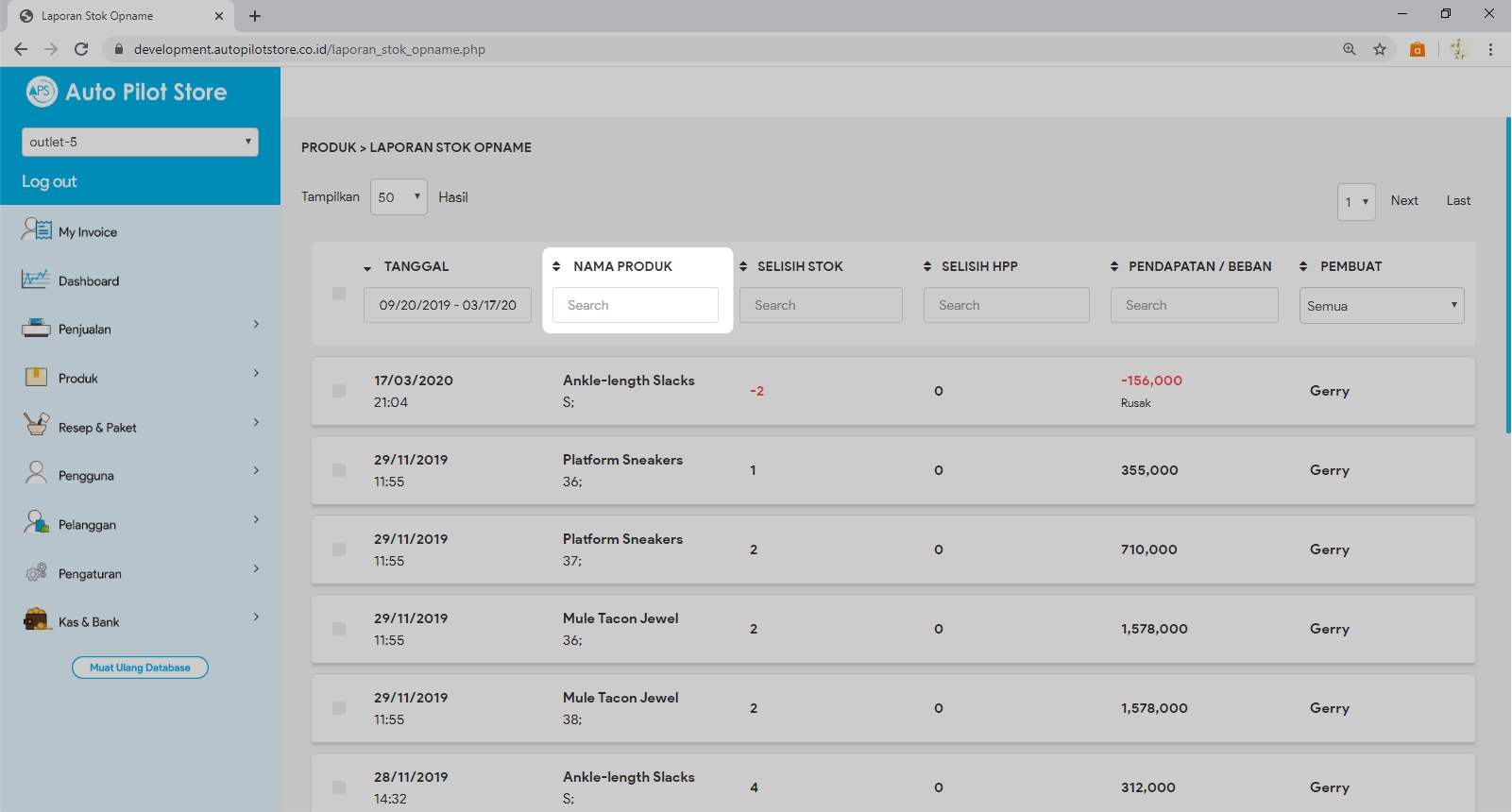Click the Nama Produk search field
This screenshot has width=1512, height=812.
(x=636, y=306)
